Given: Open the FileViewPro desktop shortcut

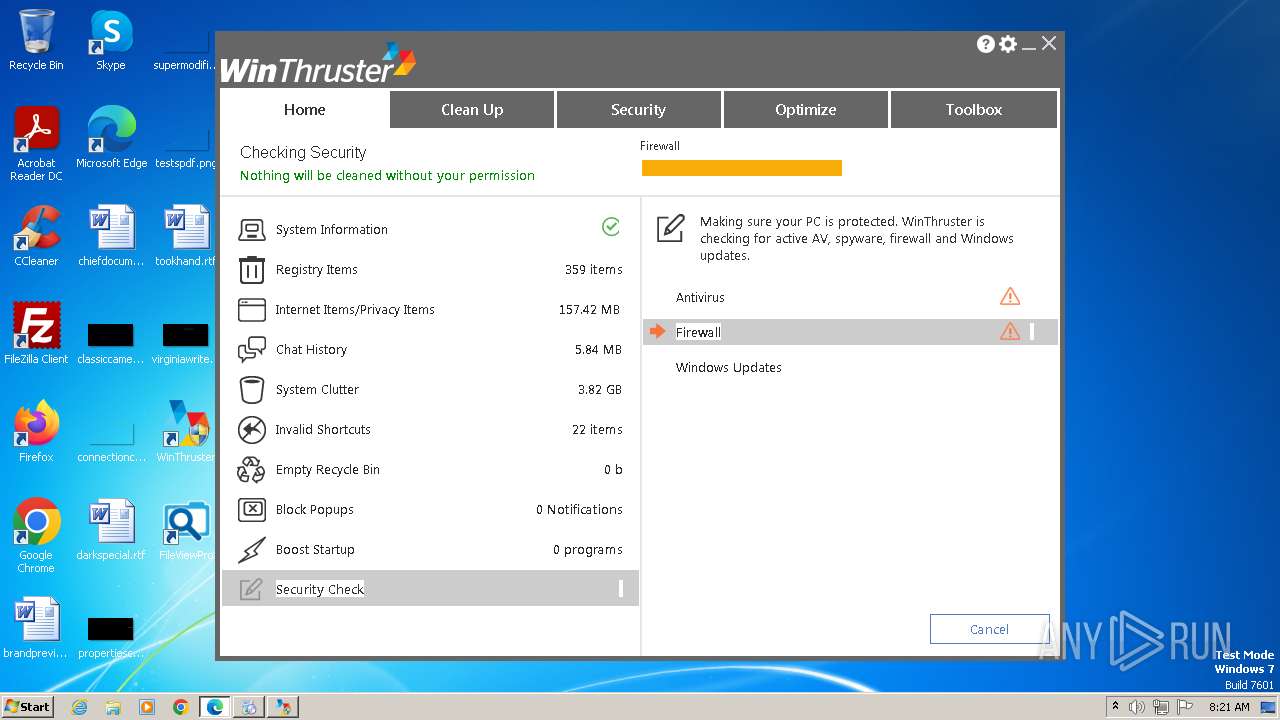Looking at the screenshot, I should point(185,530).
